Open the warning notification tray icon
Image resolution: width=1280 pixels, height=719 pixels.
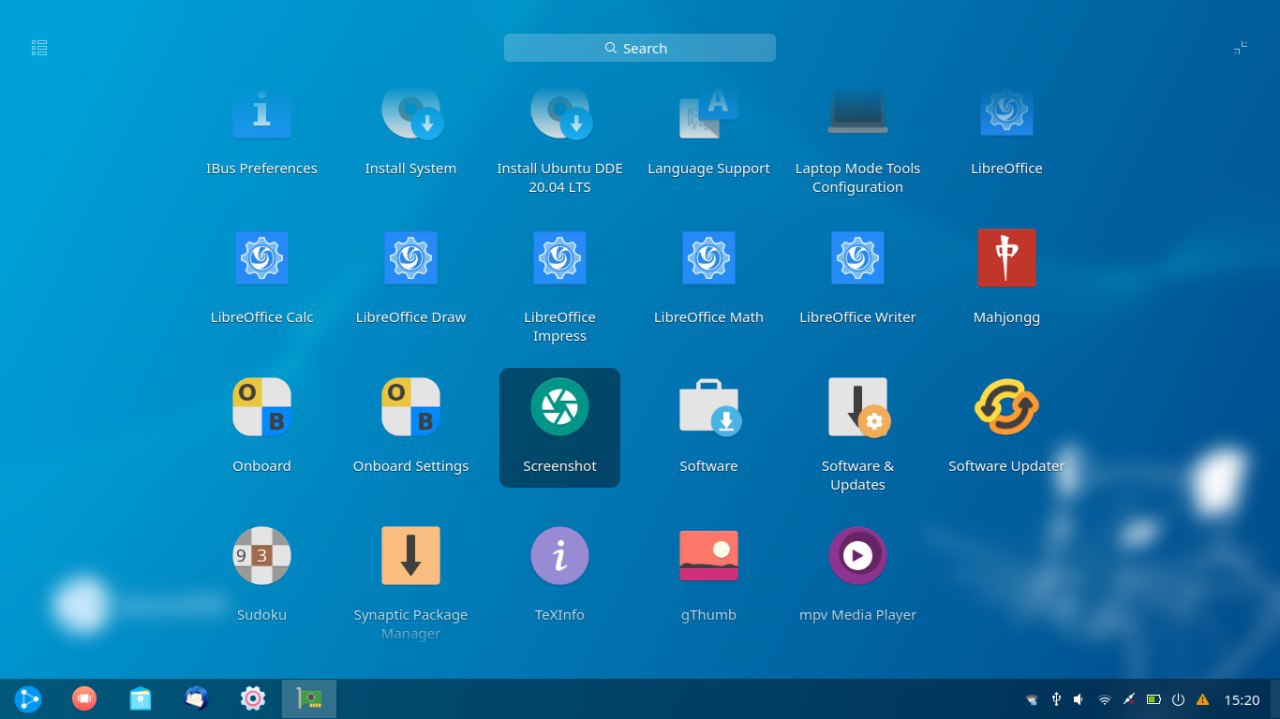point(1202,700)
